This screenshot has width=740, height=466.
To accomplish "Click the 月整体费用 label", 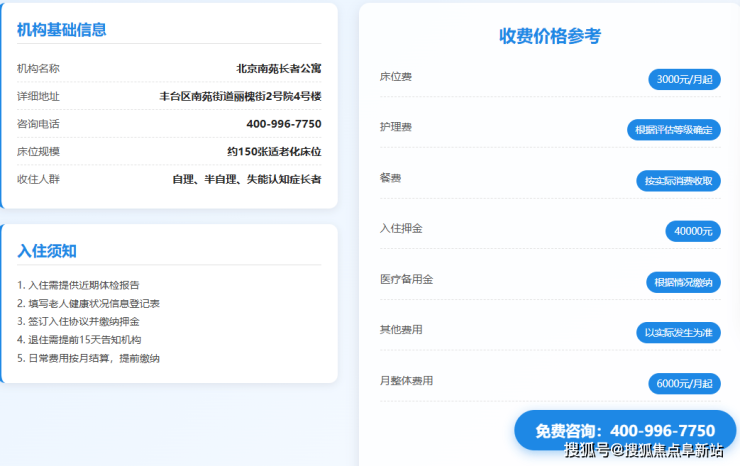I will click(x=406, y=381).
